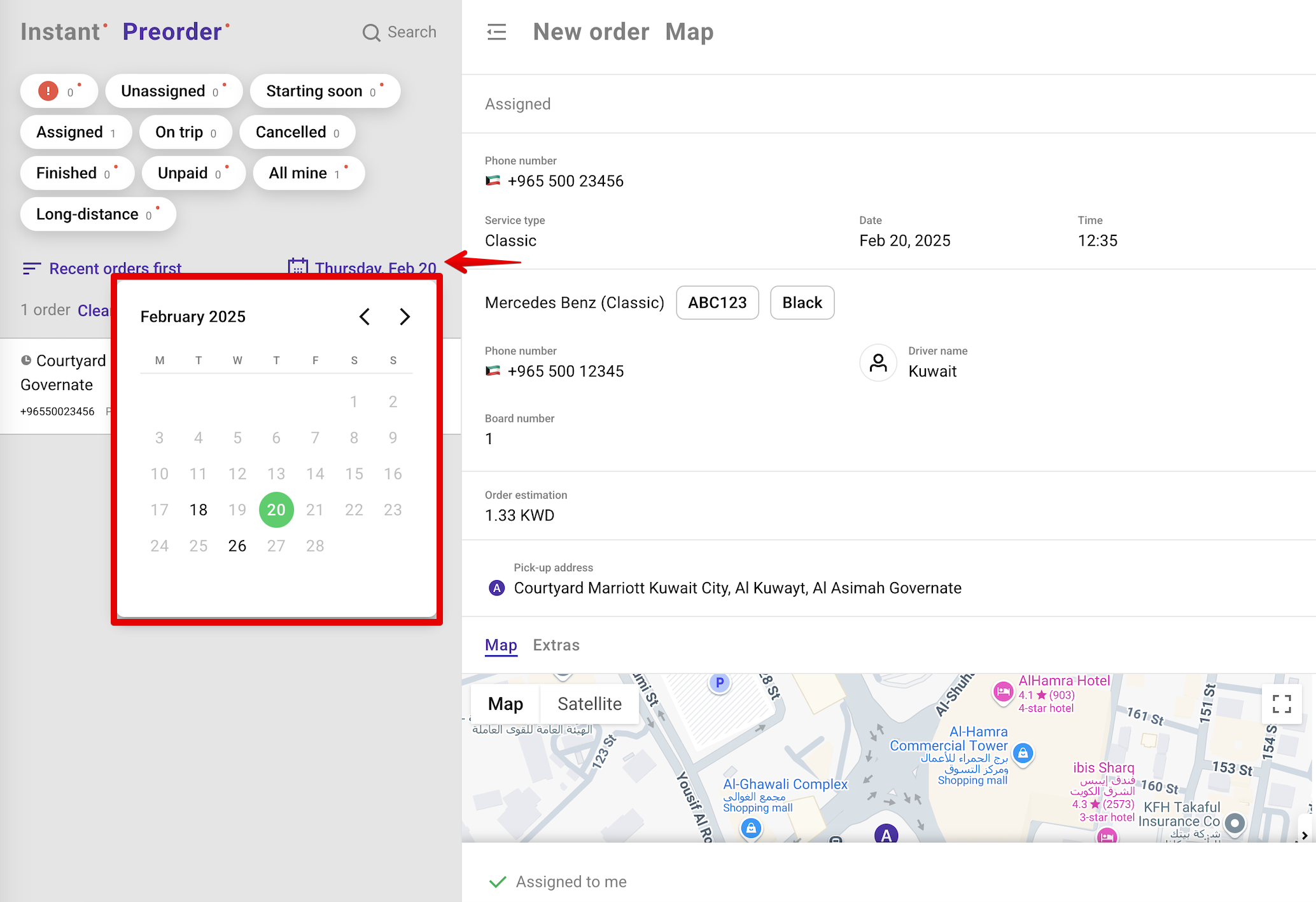Click pickup point A marker on the map
This screenshot has height=902, width=1316.
886,833
